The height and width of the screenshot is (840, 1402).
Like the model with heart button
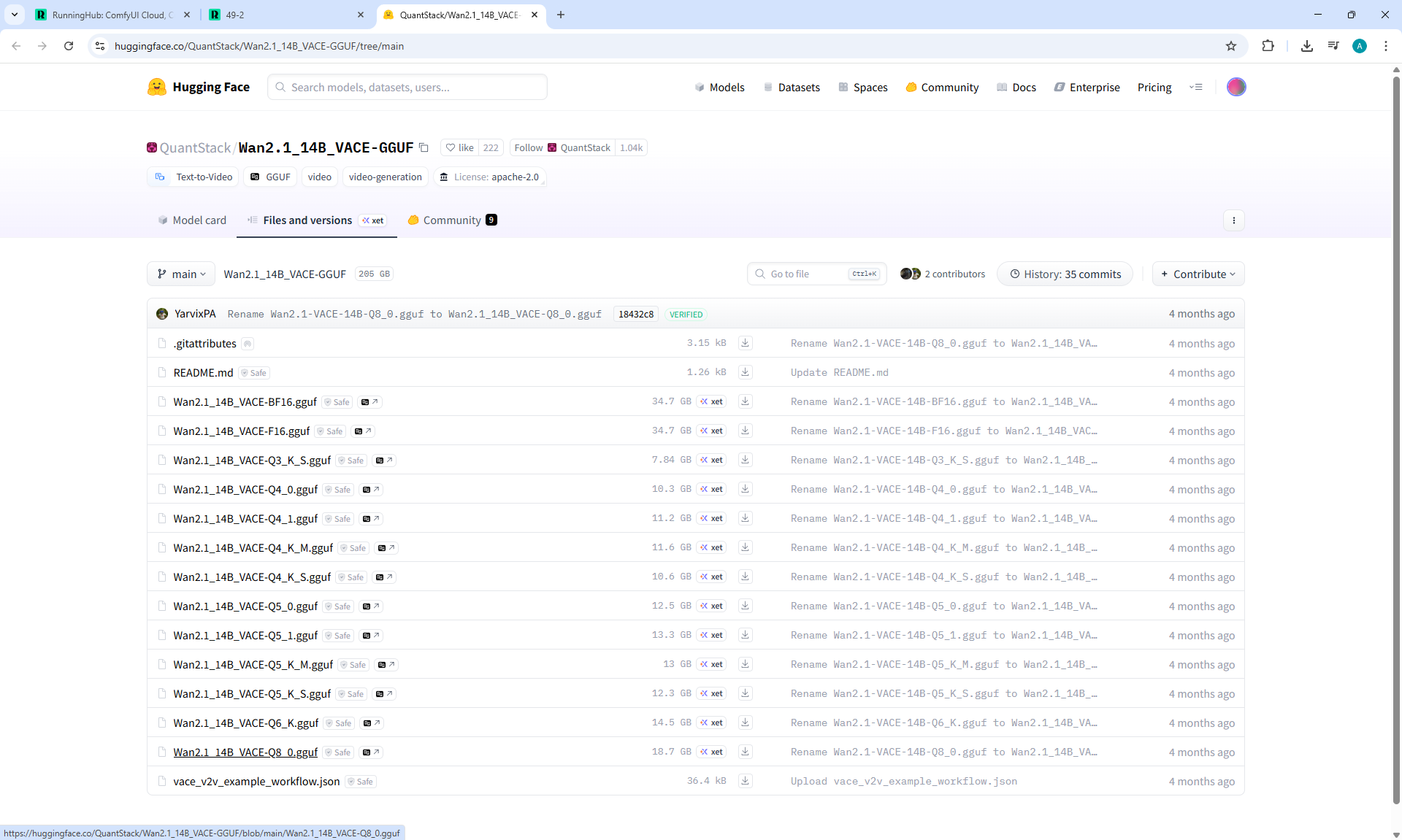pos(460,147)
